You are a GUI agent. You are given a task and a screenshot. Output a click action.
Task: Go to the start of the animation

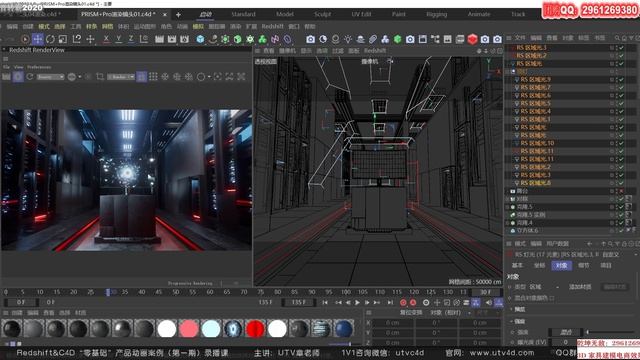pos(325,302)
